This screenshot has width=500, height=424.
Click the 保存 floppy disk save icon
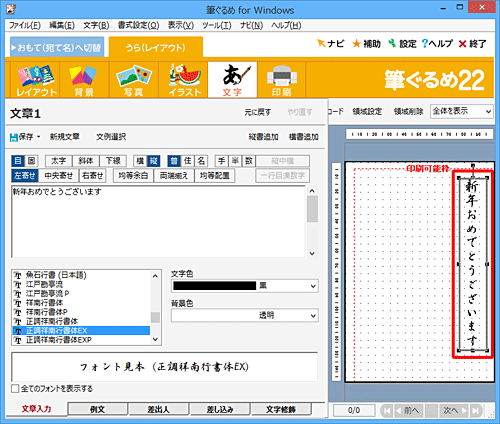point(14,137)
